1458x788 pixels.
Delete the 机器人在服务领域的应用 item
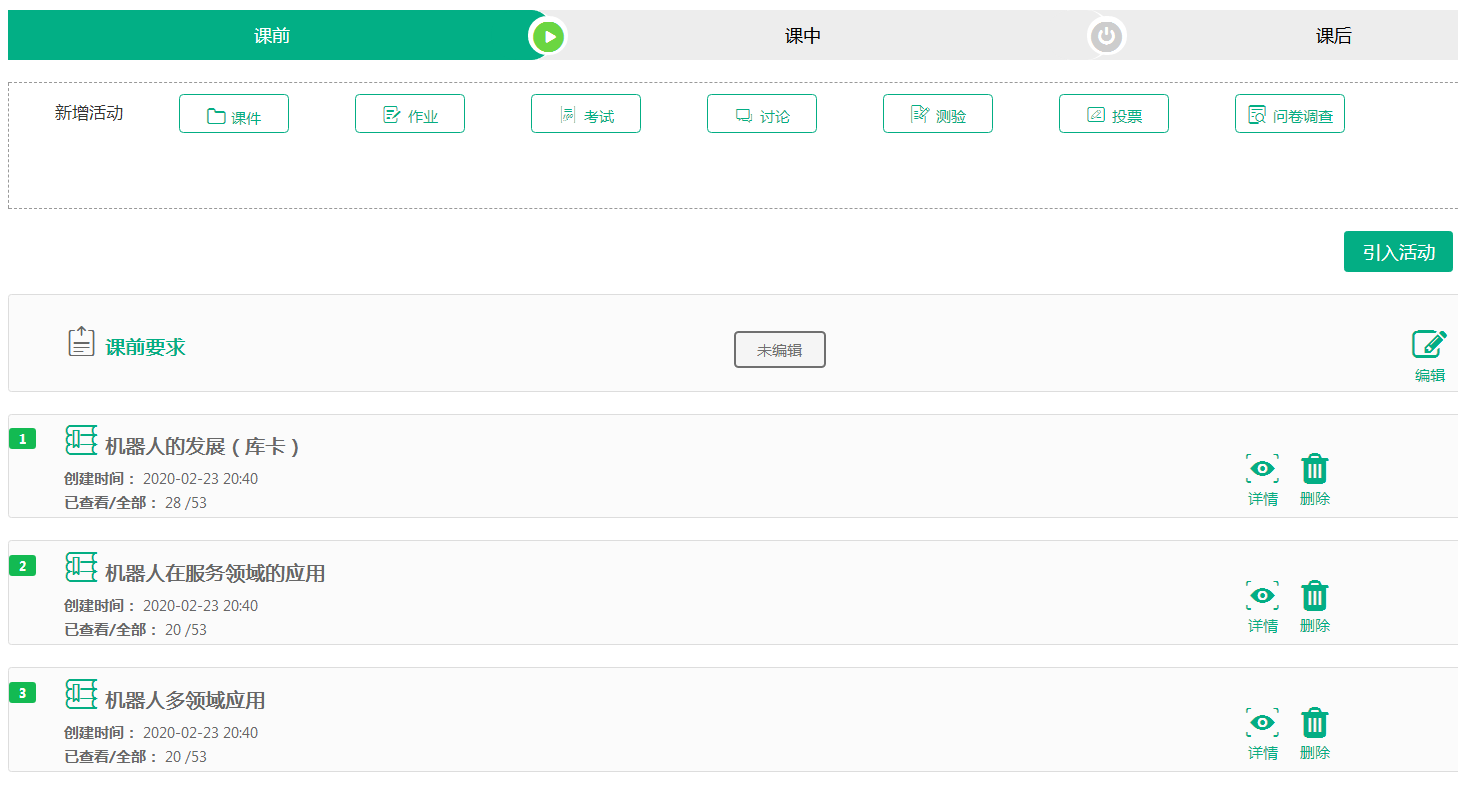tap(1314, 597)
